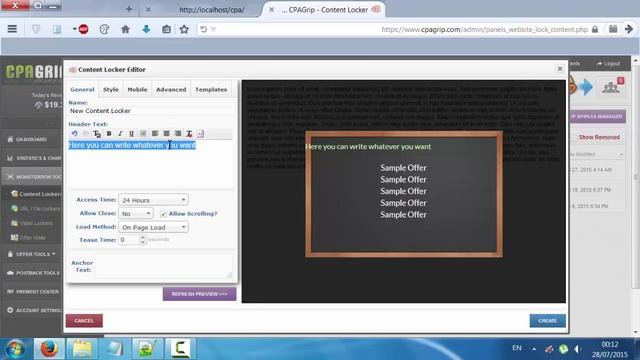Adjust the Tease Time spinner arrows
Image resolution: width=640 pixels, height=360 pixels.
click(142, 240)
